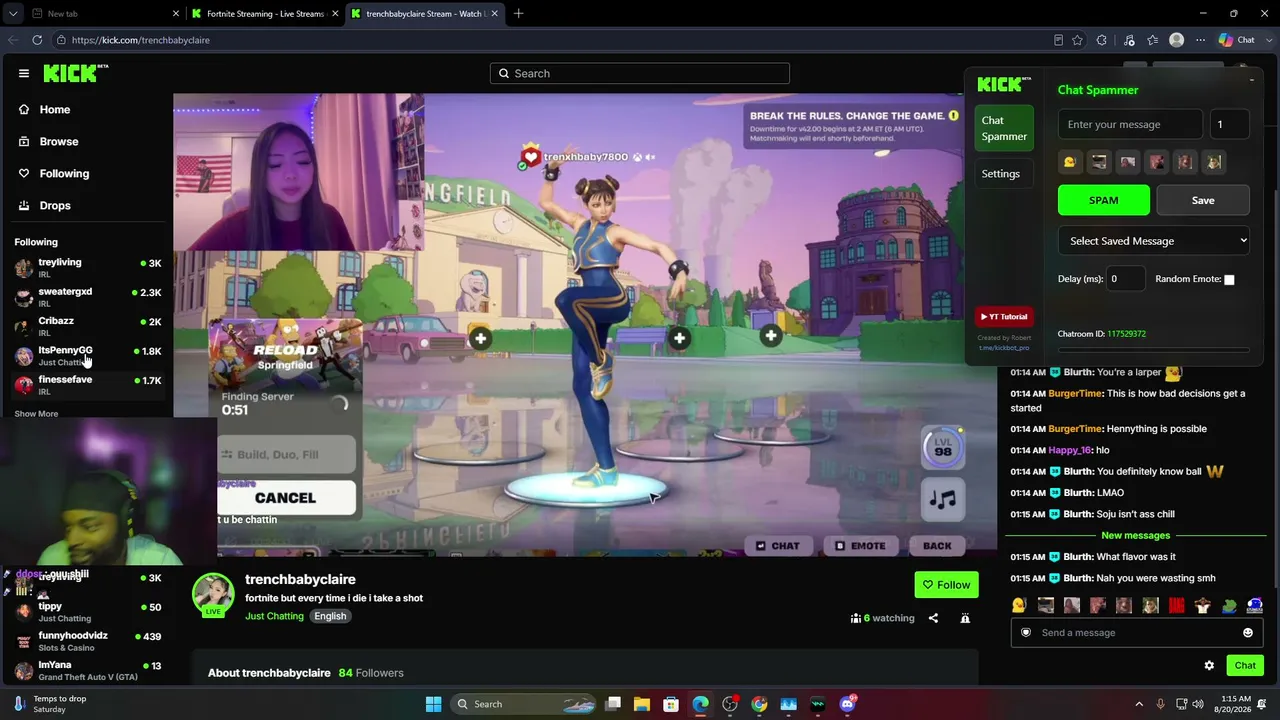Click the green SPAM button
Image resolution: width=1280 pixels, height=720 pixels.
pos(1104,200)
